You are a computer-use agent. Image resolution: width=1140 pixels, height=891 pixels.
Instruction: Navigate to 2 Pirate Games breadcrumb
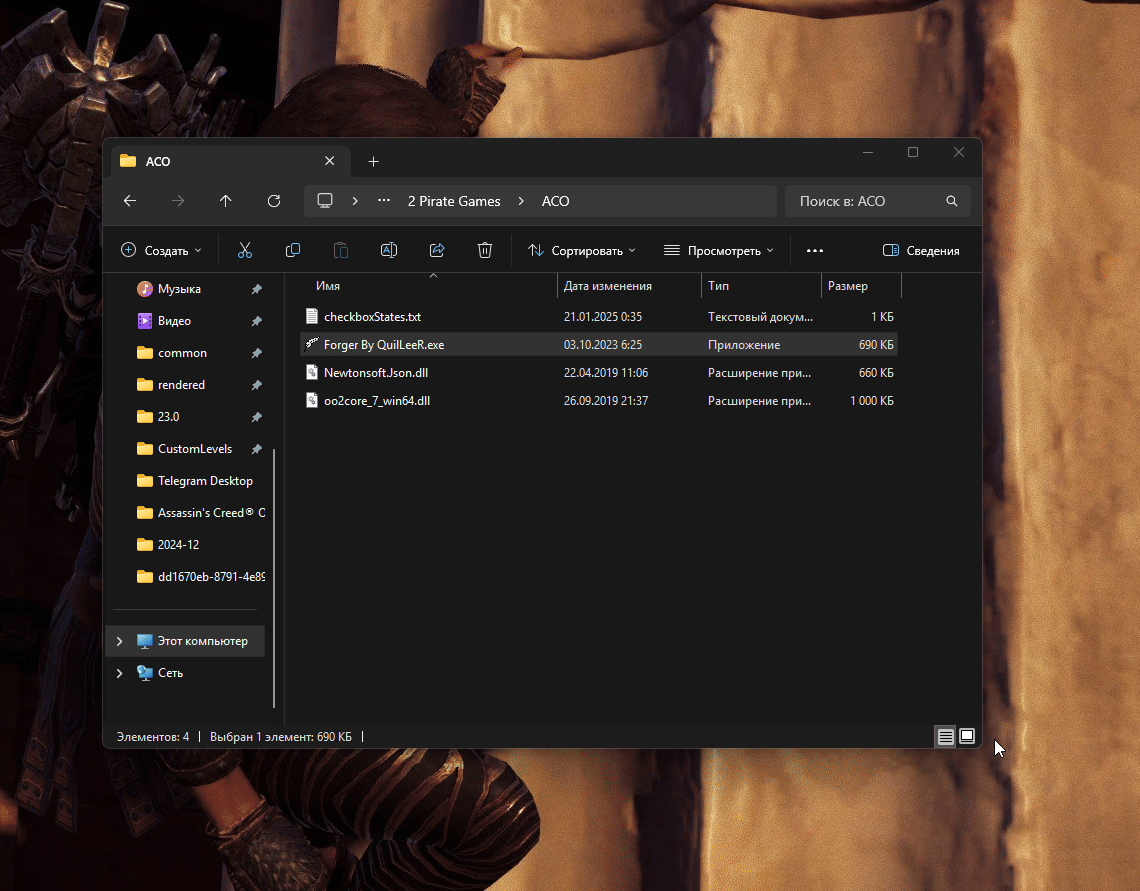[x=454, y=201]
